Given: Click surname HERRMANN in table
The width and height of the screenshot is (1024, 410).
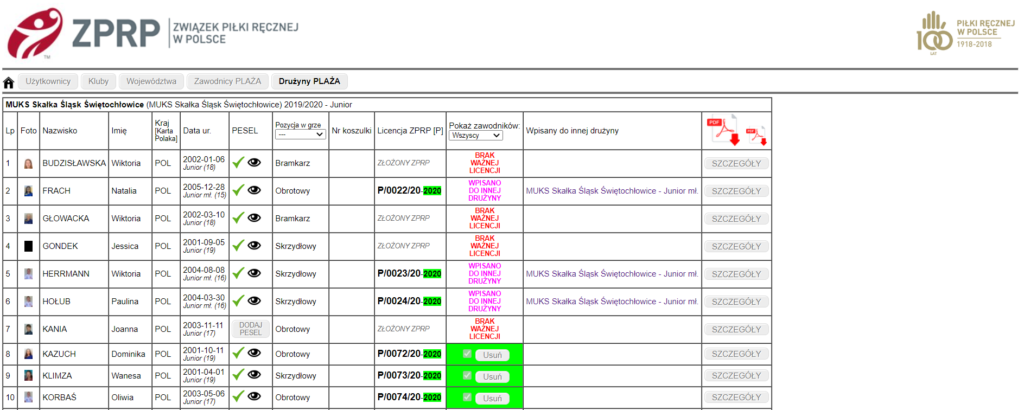Looking at the screenshot, I should click(66, 273).
